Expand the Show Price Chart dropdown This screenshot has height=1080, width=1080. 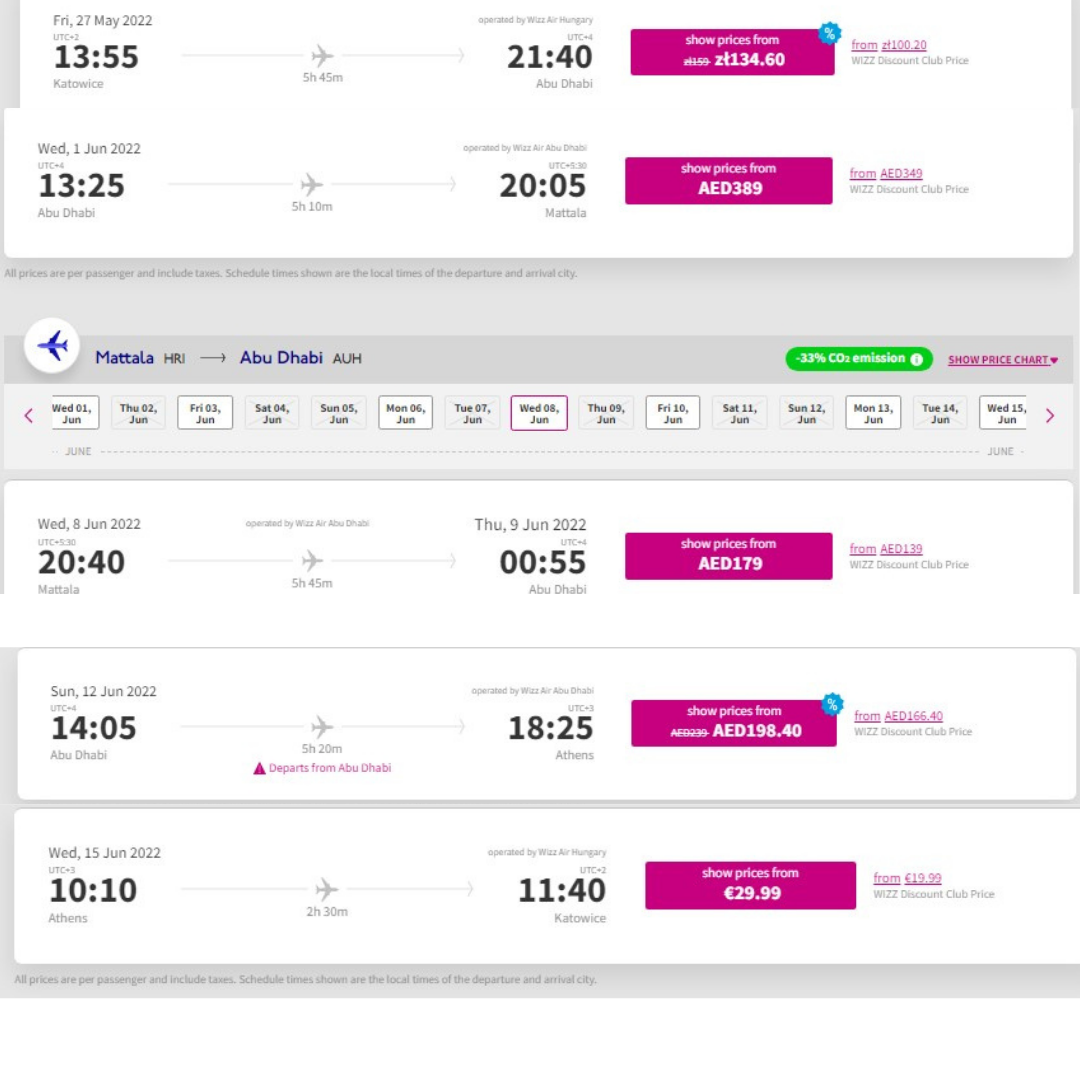1002,360
